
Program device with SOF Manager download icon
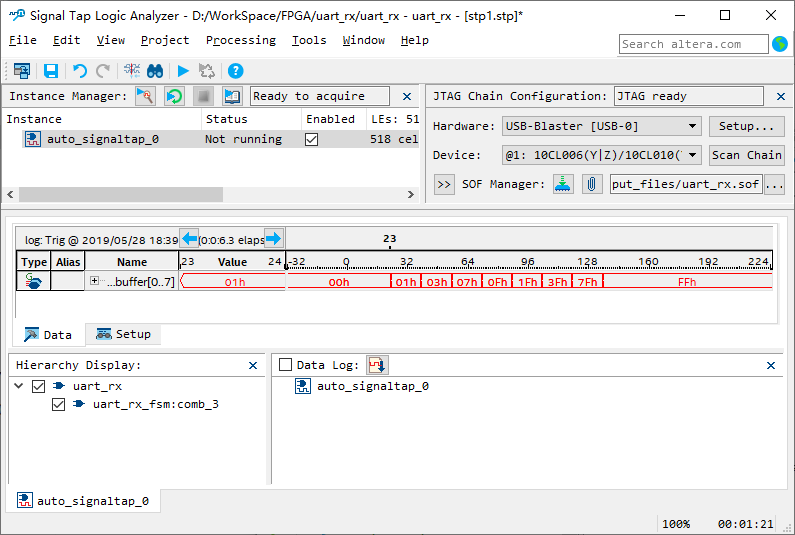pos(563,184)
